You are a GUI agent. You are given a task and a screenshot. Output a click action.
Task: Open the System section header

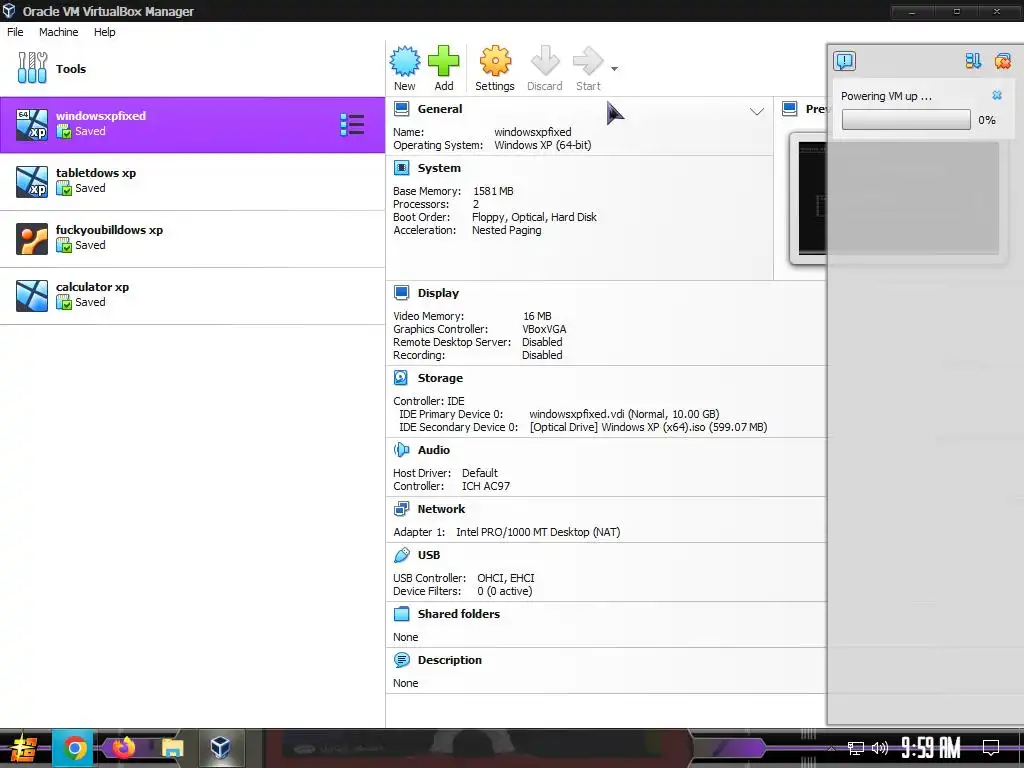439,168
